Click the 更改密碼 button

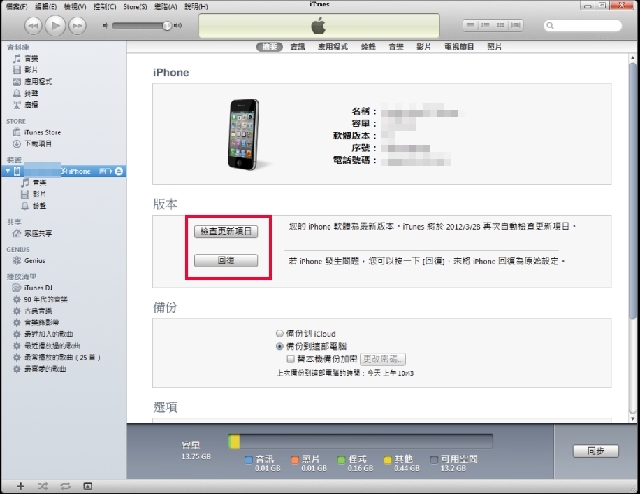point(383,359)
